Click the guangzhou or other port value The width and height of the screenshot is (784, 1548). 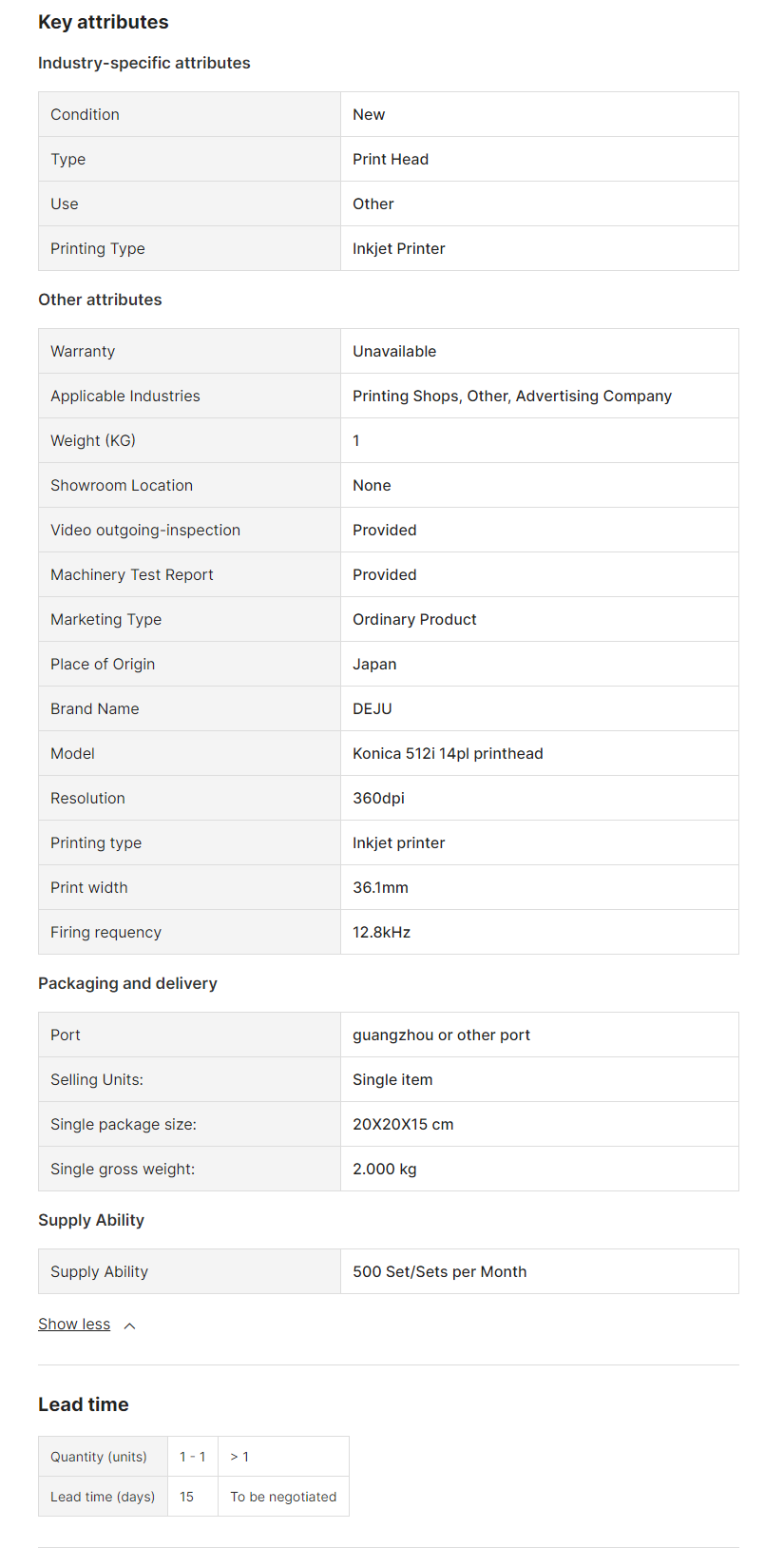tap(441, 1035)
